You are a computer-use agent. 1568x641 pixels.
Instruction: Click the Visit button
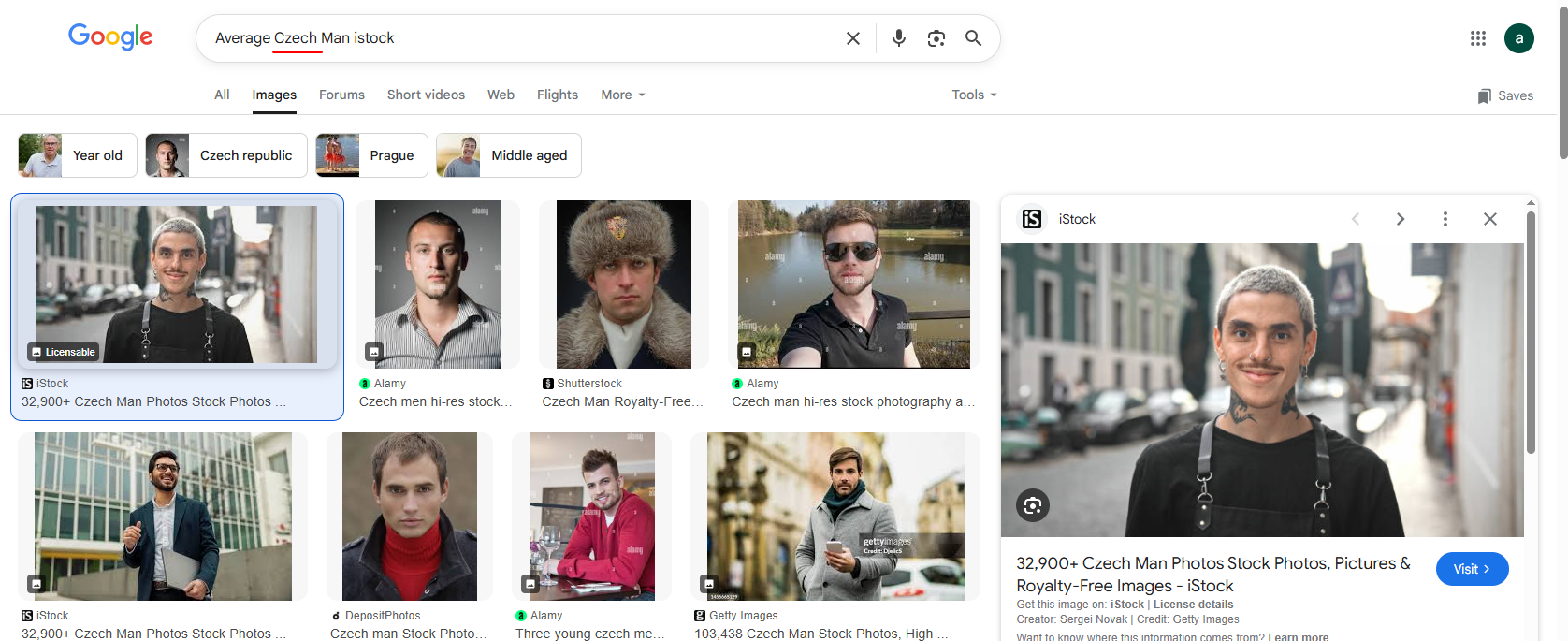1471,569
